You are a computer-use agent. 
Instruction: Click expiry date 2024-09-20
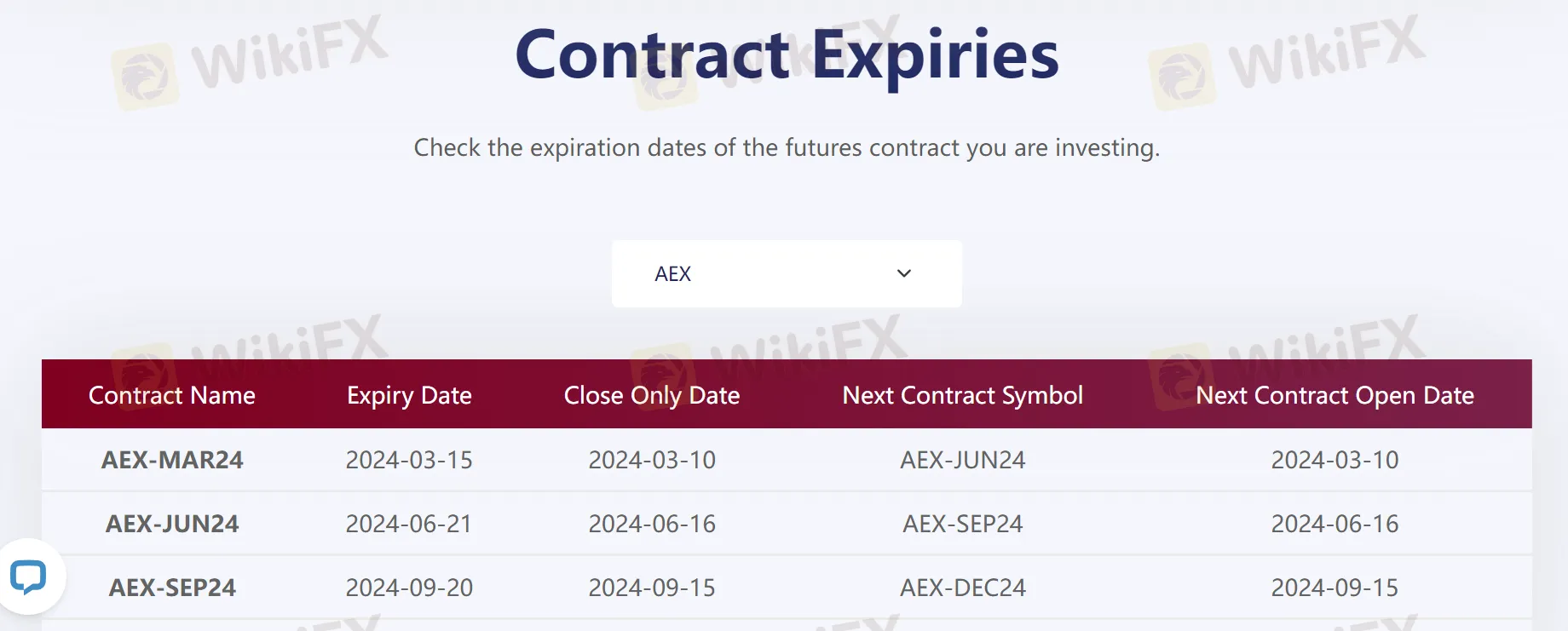(409, 588)
